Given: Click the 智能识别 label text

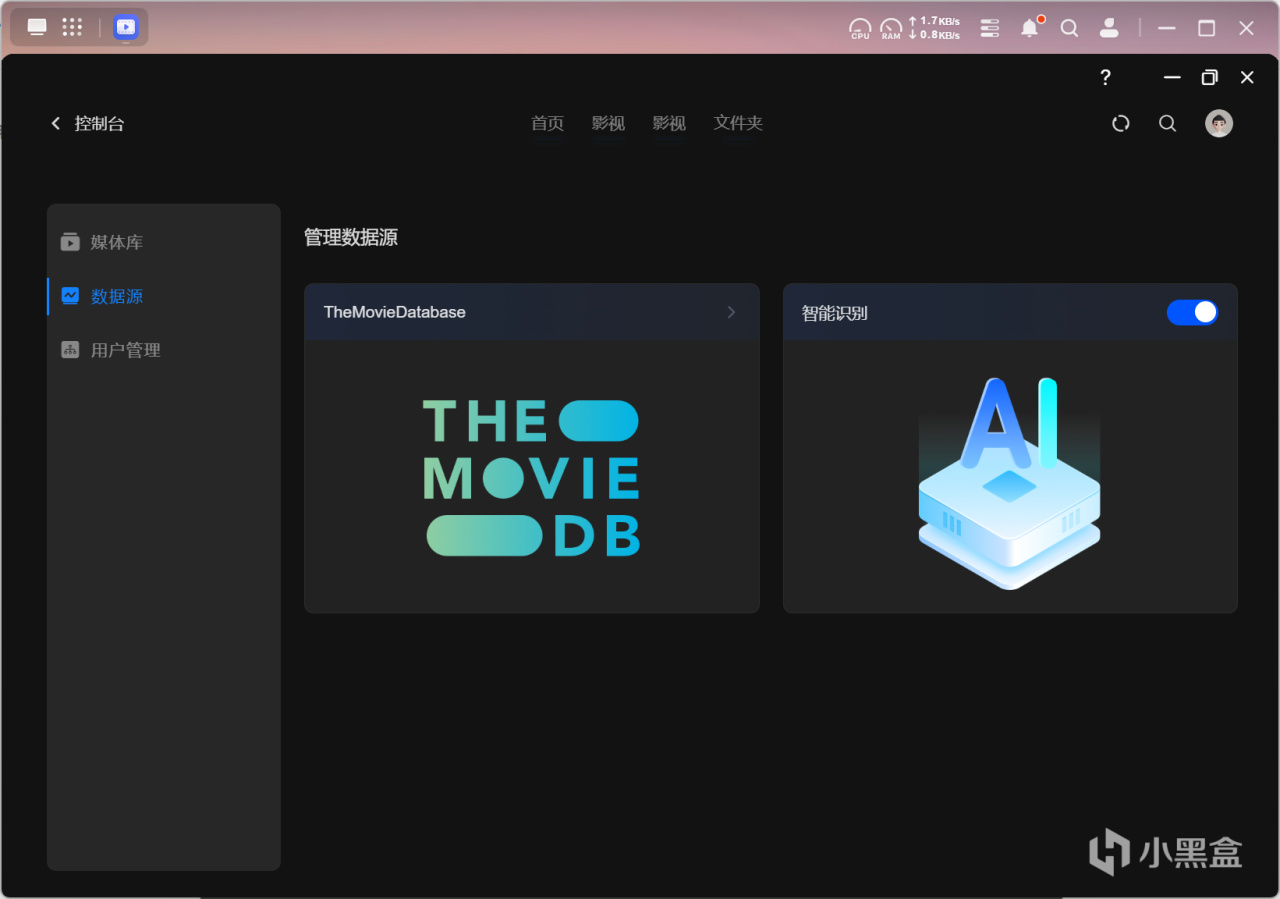Looking at the screenshot, I should [x=835, y=313].
